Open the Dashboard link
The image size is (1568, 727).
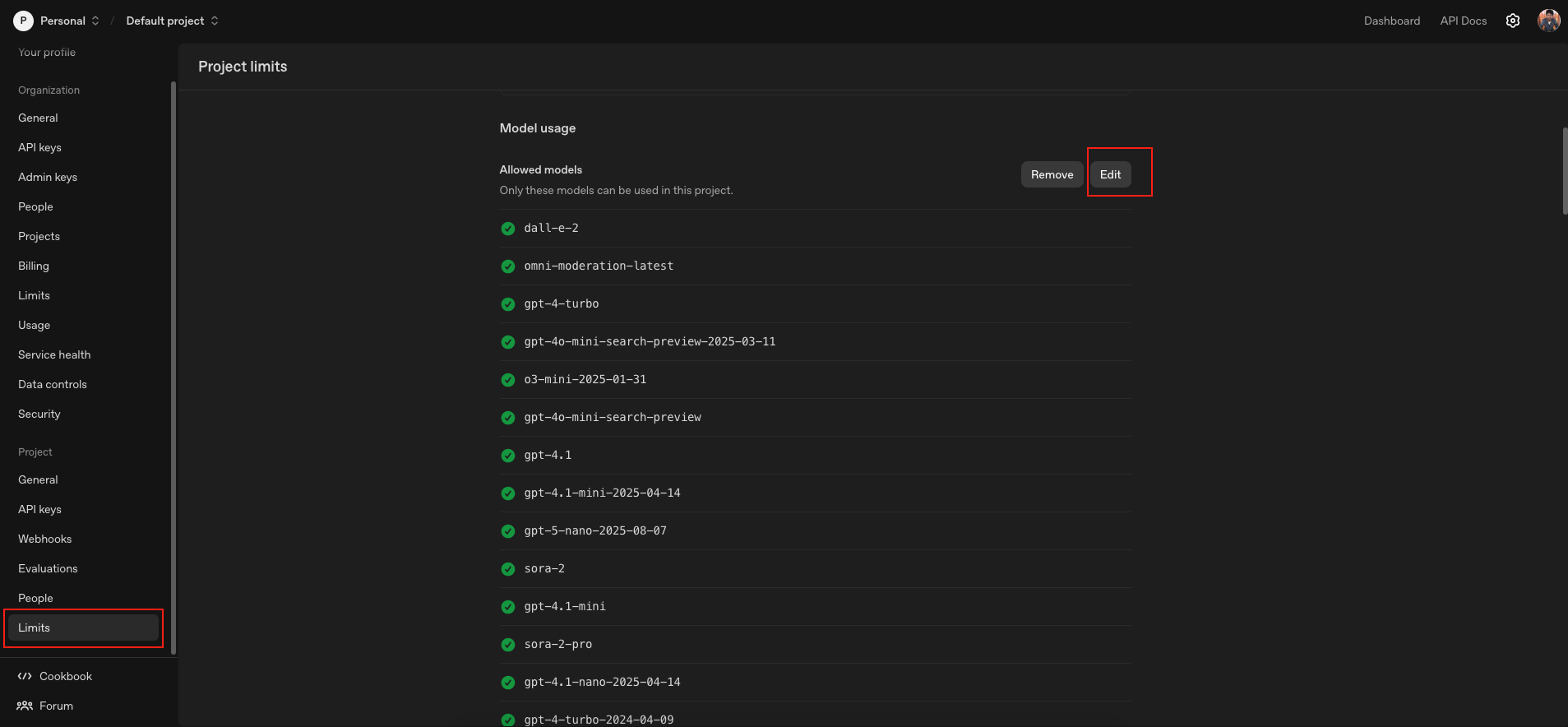pos(1391,21)
